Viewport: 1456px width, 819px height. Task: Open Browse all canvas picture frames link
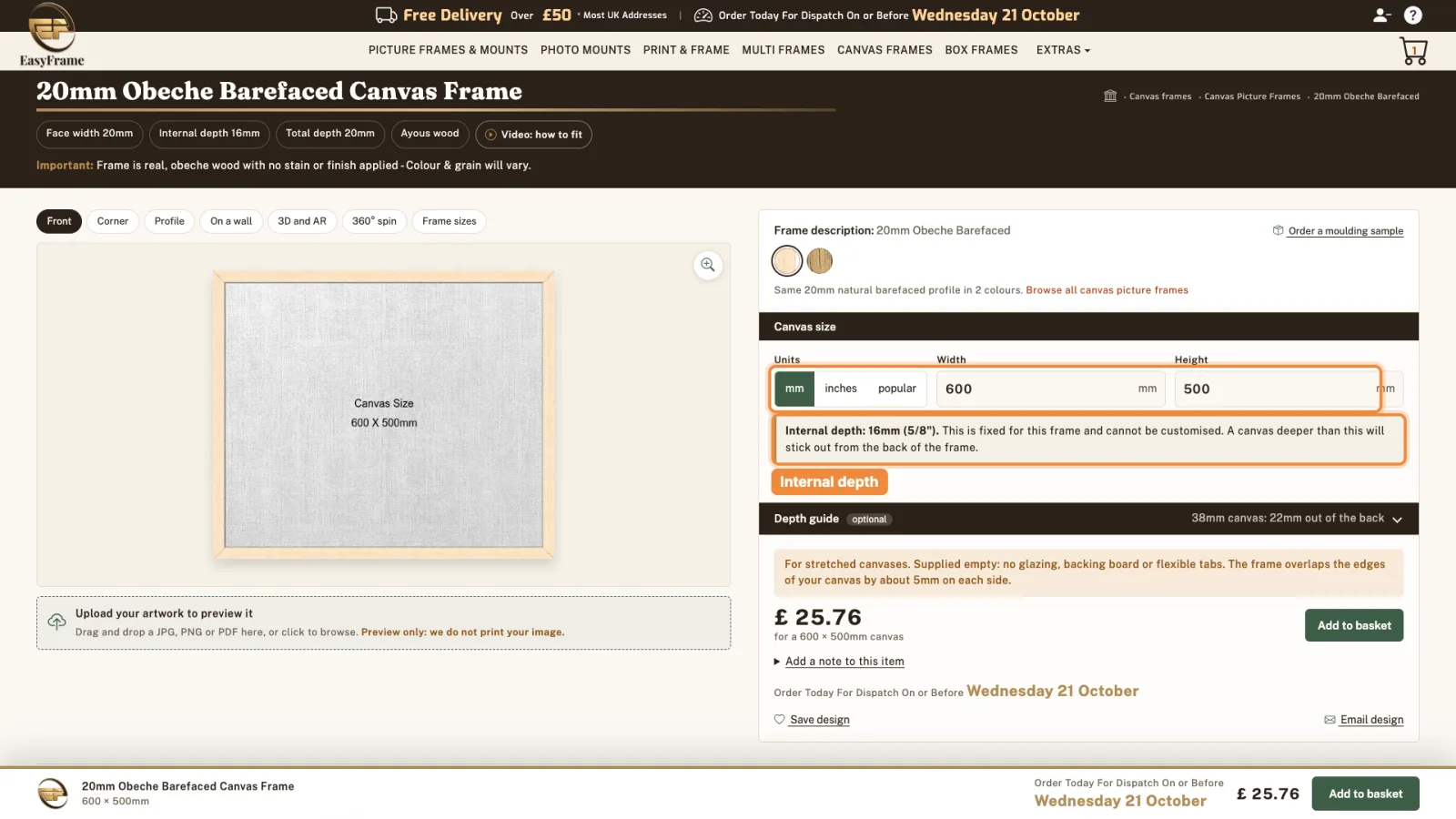pos(1107,290)
